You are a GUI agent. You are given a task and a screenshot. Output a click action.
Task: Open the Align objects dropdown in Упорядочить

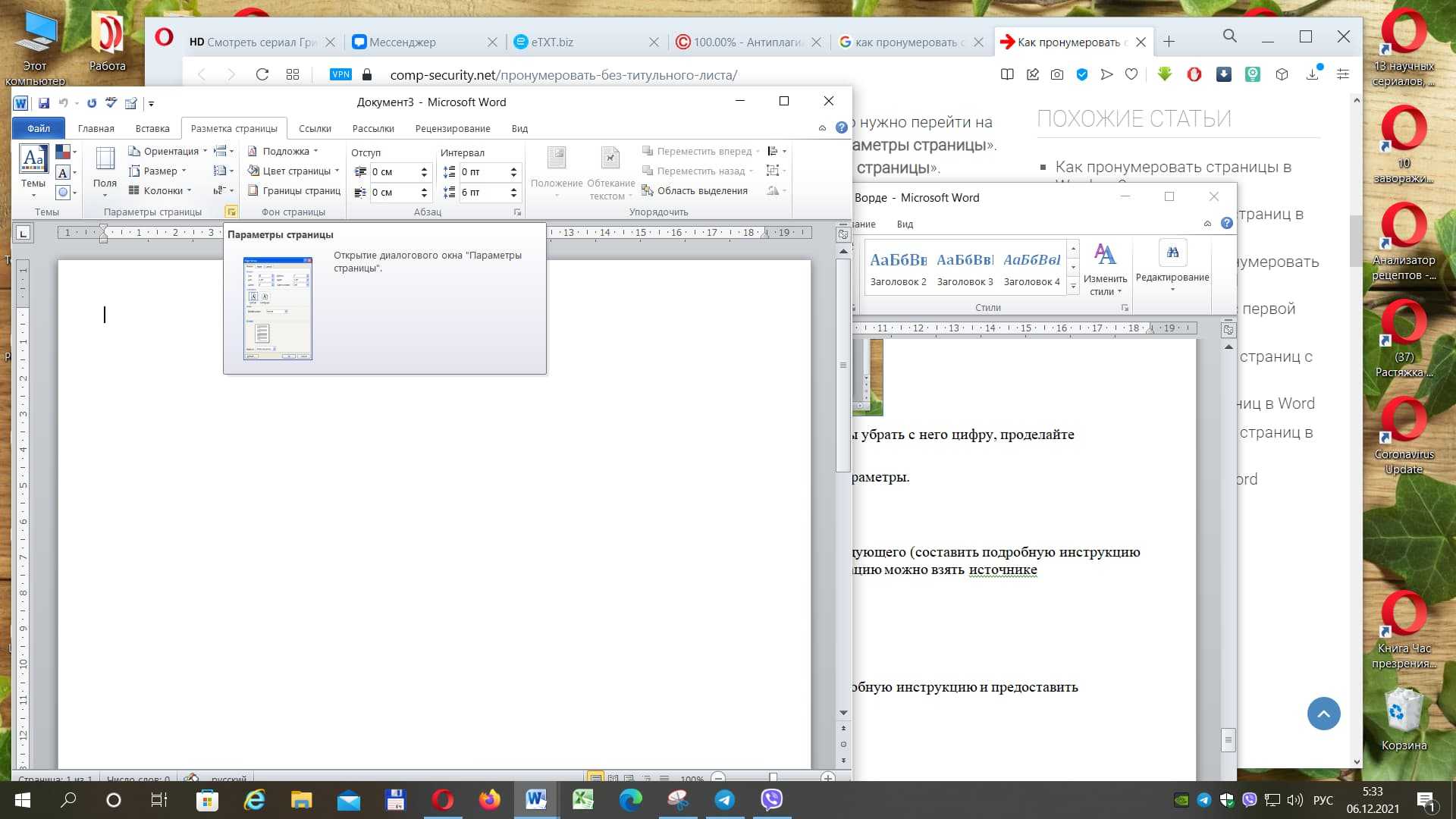[x=777, y=151]
